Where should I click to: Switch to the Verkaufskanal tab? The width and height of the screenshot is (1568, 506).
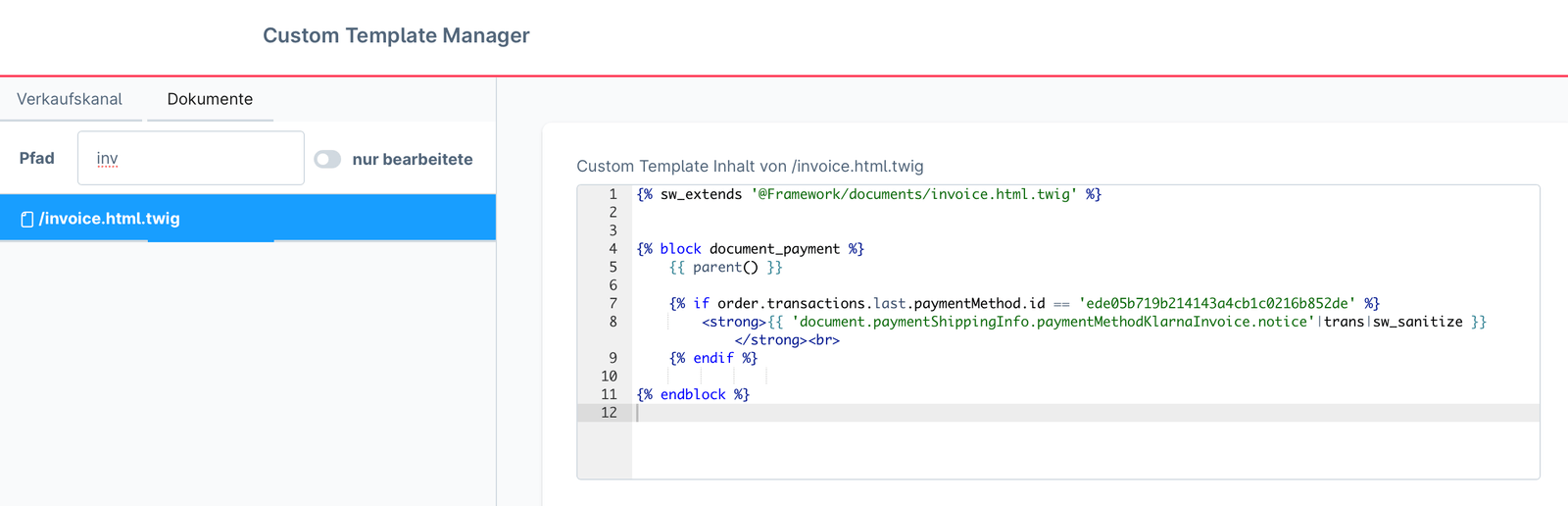[x=70, y=99]
